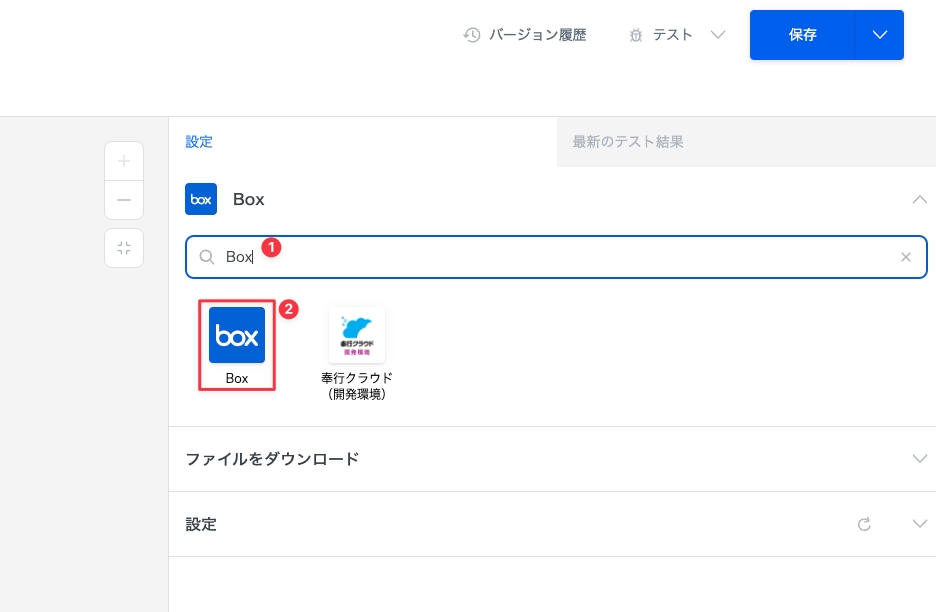Screen dimensions: 936x612
Task: Zoom in with the plus button
Action: point(124,161)
